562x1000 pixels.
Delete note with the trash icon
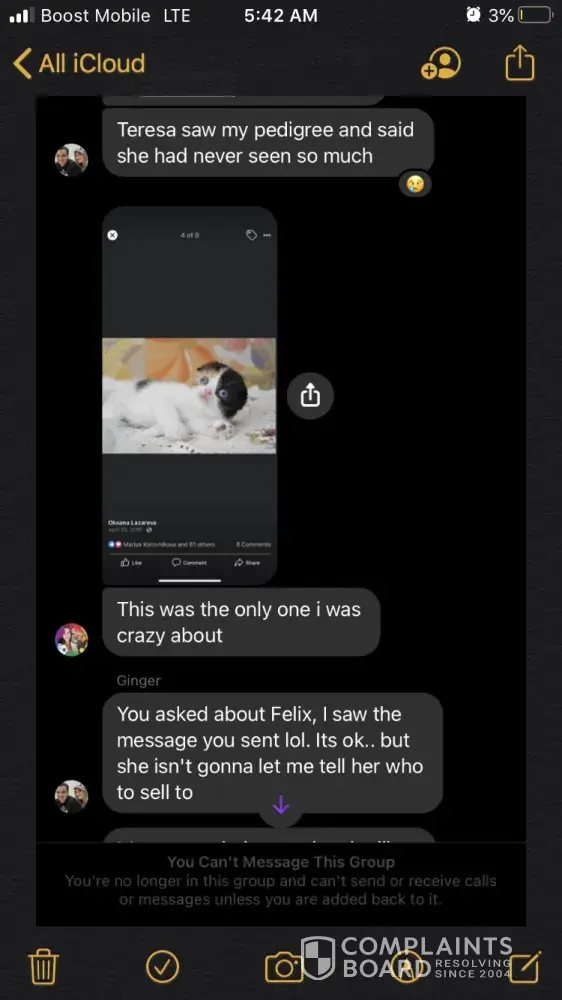(x=44, y=967)
